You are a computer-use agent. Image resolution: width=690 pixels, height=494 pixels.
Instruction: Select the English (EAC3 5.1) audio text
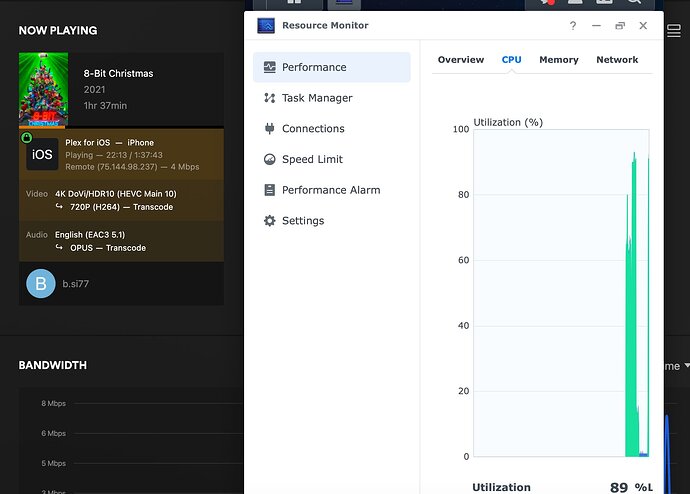click(x=90, y=235)
